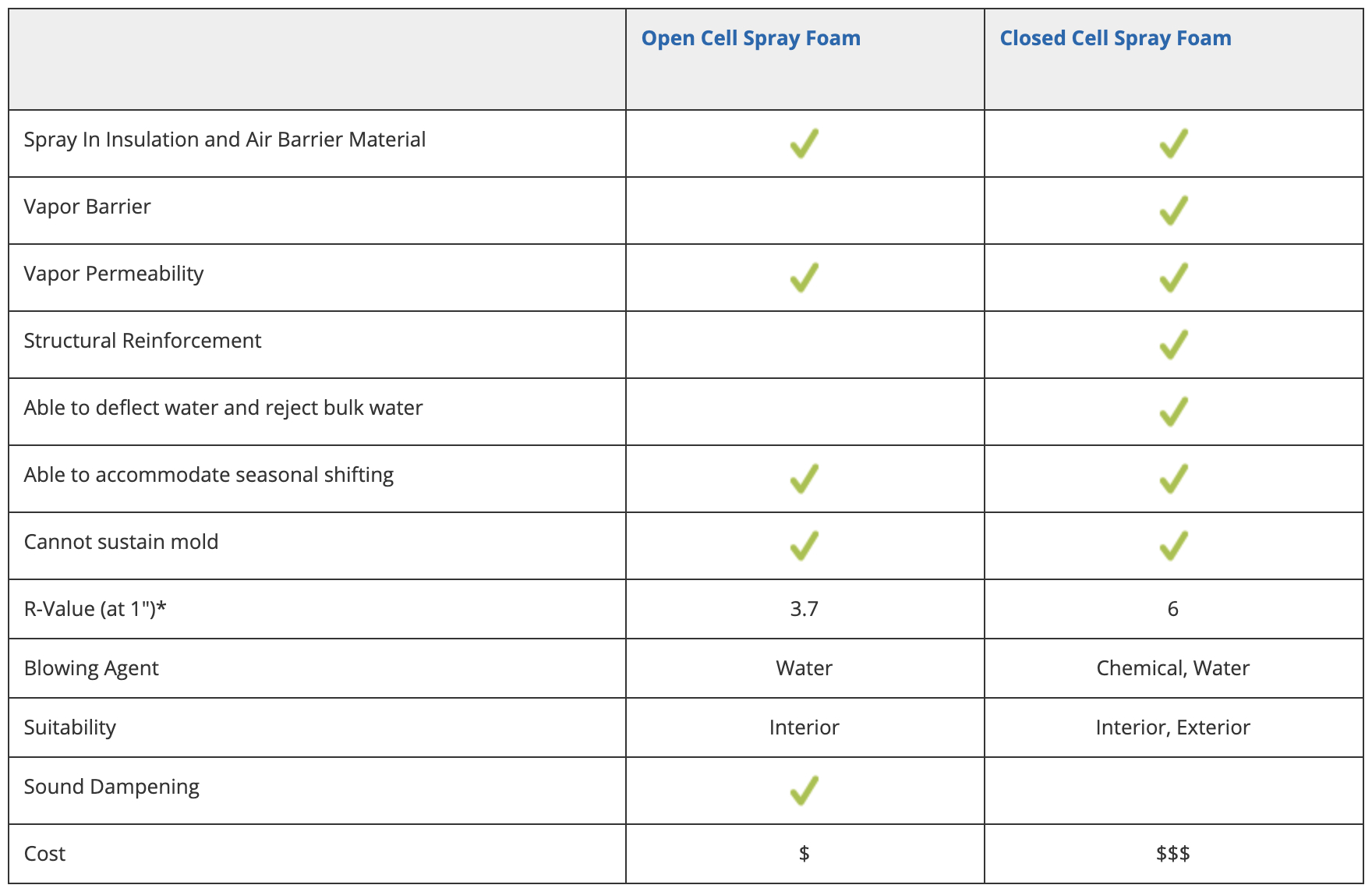Click Open Cell checkmark for Sound Dampening
The image size is (1372, 892).
tap(804, 791)
